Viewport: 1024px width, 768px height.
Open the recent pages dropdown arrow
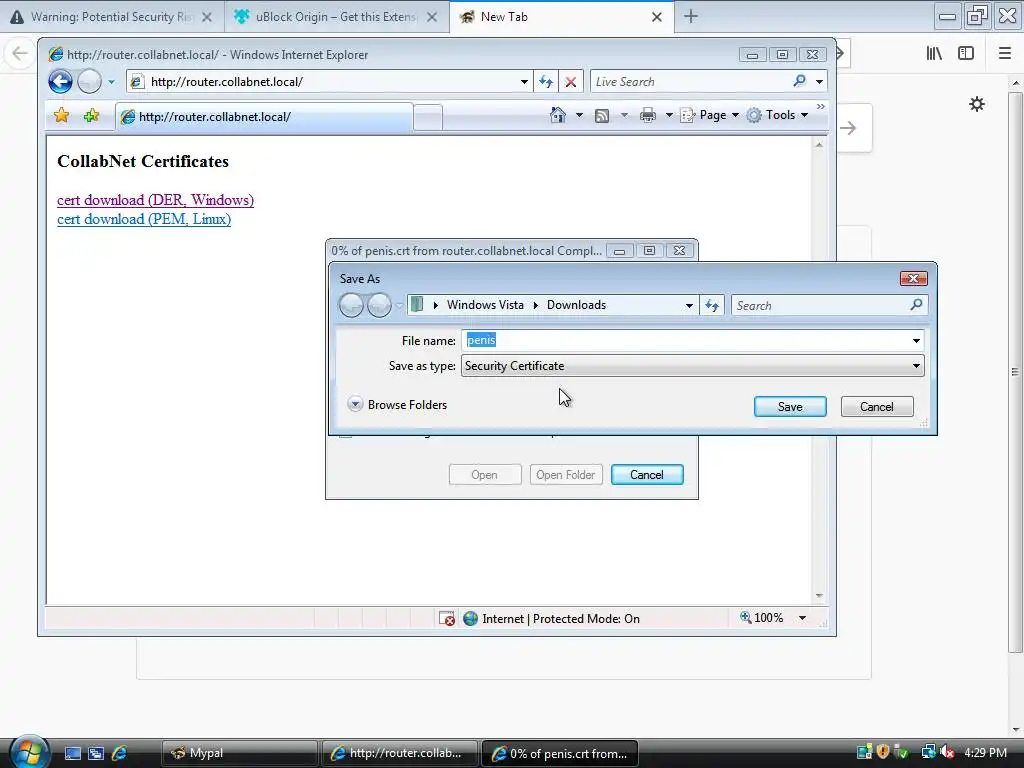click(111, 82)
